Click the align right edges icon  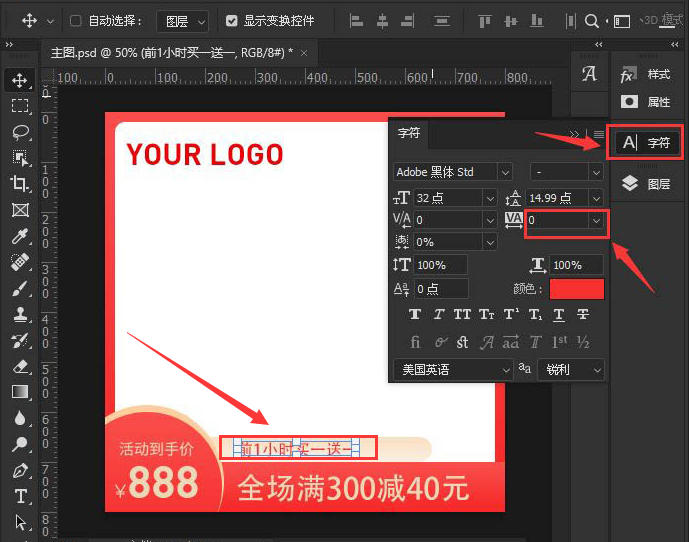coord(408,21)
